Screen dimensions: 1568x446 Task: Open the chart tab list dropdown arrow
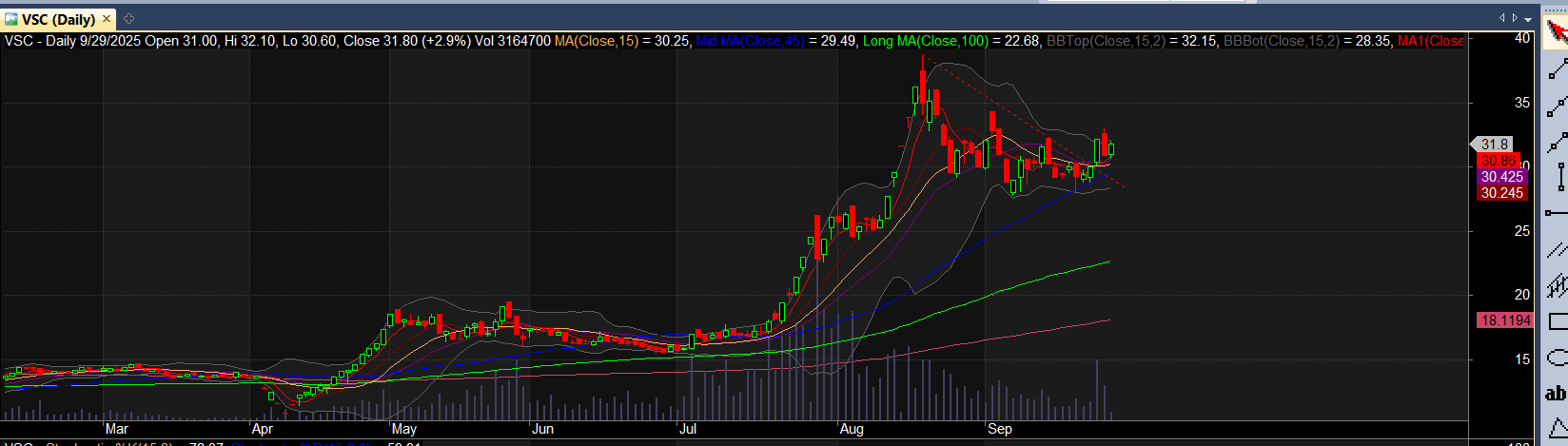[1528, 17]
